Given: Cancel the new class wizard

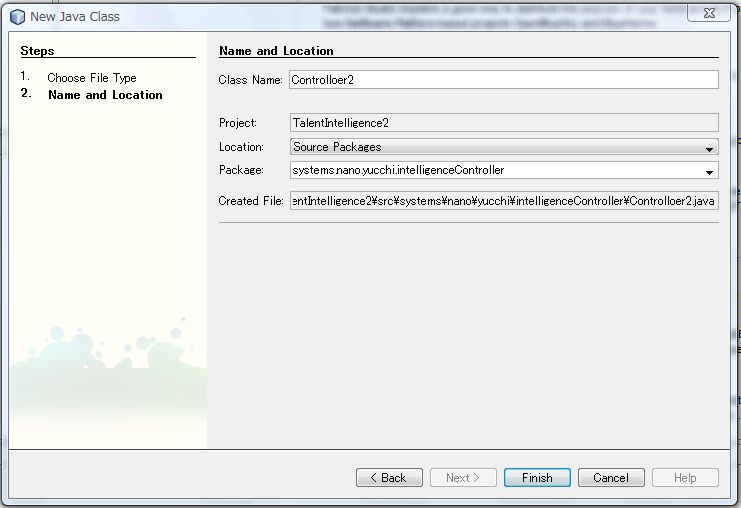Looking at the screenshot, I should [611, 478].
